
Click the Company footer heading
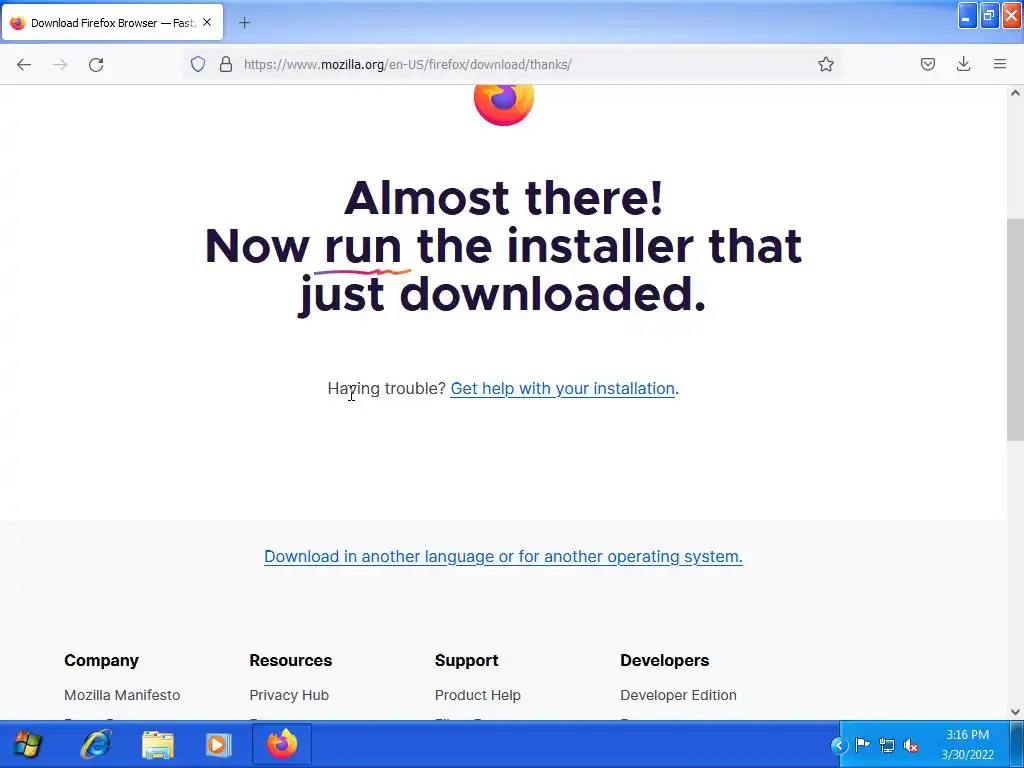[x=101, y=660]
